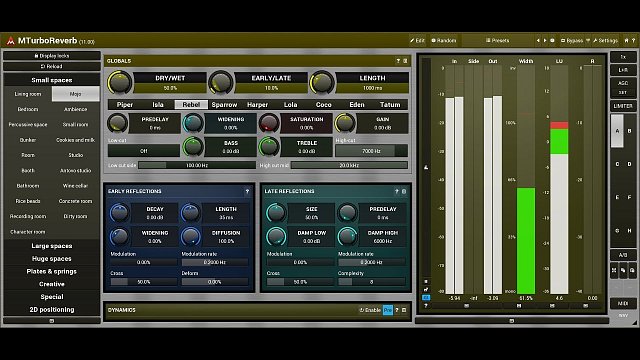640x360 pixels.
Task: Open Dynamics section help icon
Action: 397,310
